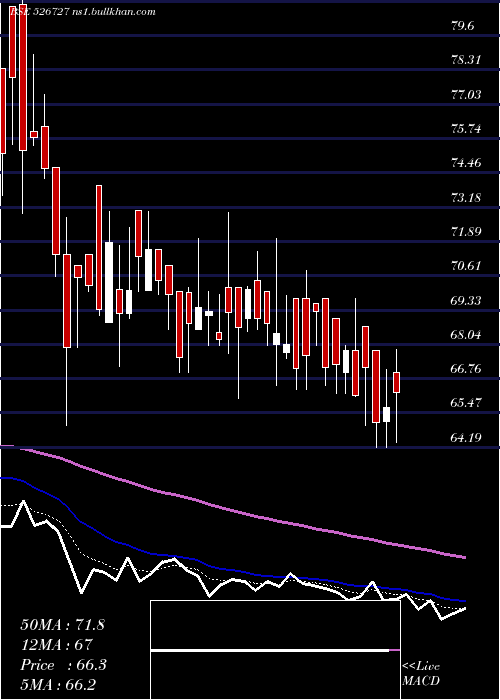The image size is (500, 700).
Task: Click the end of the blue 12MA line
Action: [x=465, y=601]
